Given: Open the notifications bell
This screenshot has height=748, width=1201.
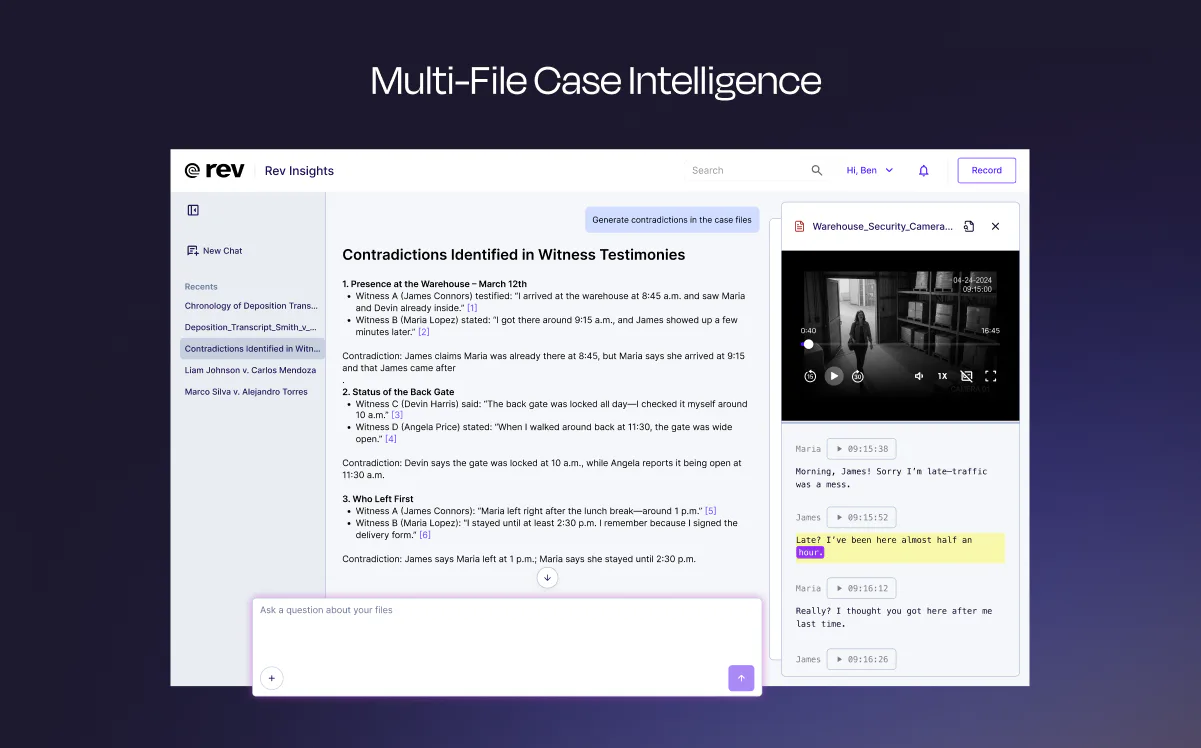Looking at the screenshot, I should pyautogui.click(x=923, y=171).
